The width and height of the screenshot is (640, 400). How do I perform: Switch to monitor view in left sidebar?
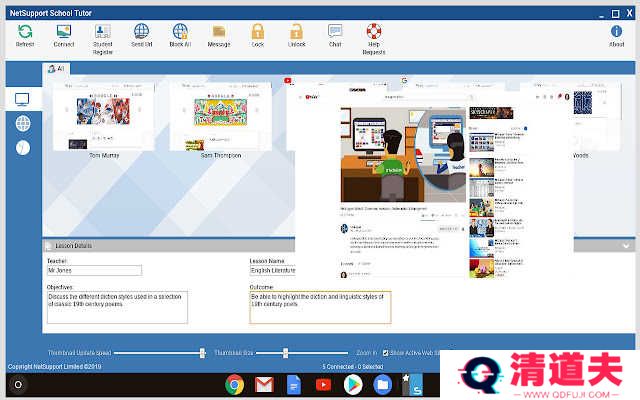coord(22,100)
